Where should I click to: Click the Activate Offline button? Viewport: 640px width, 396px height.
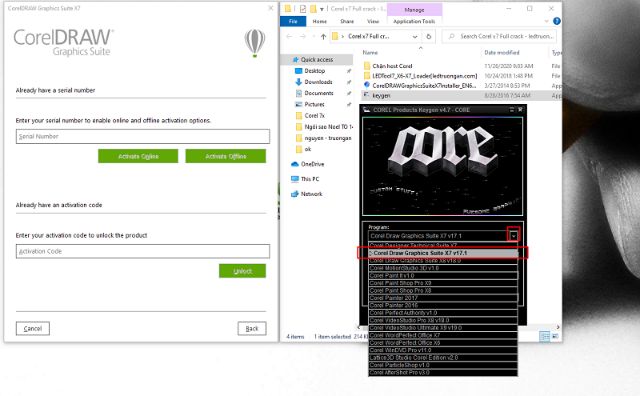tap(225, 156)
